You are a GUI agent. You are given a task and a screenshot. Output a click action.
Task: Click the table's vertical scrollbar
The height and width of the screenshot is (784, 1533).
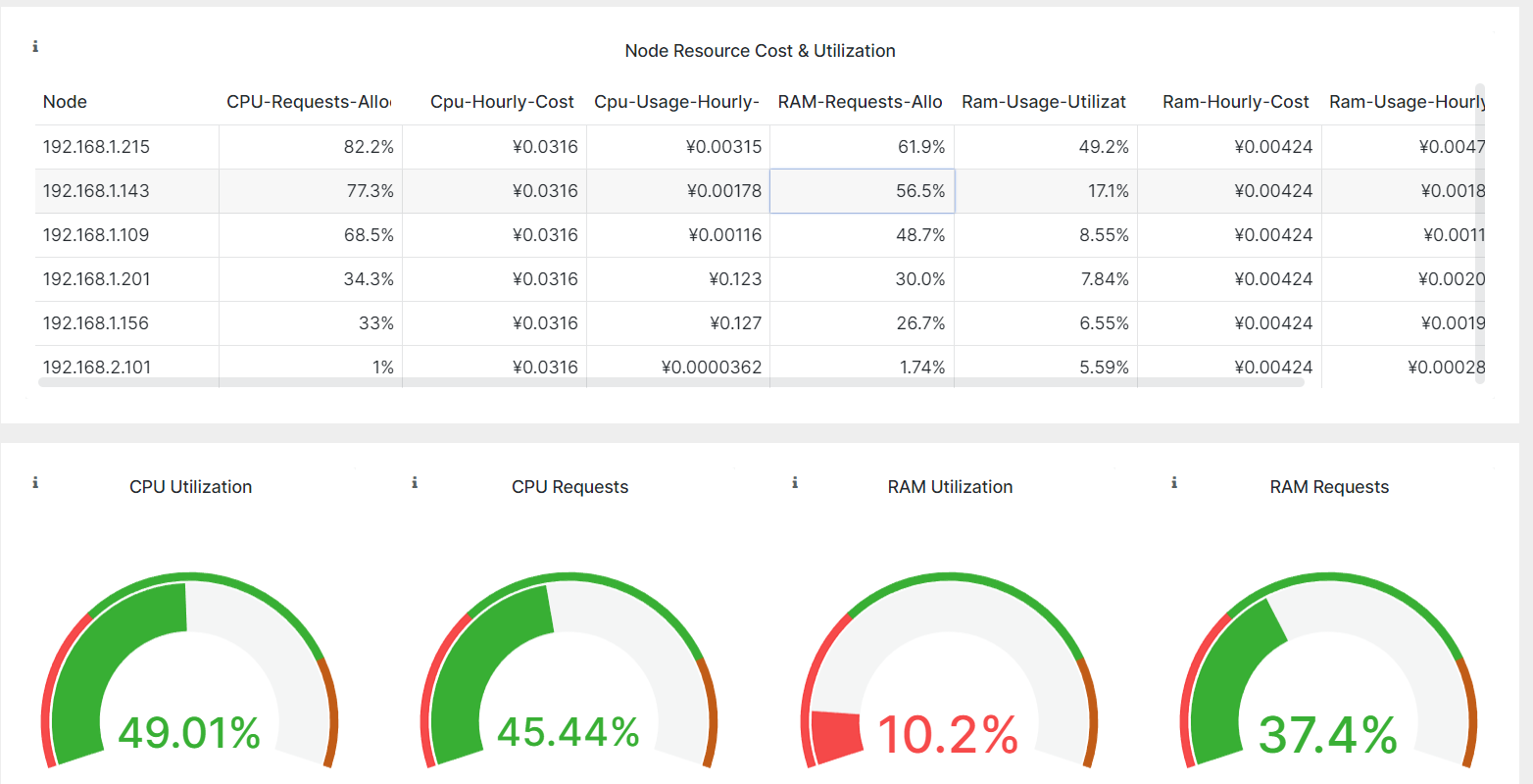[x=1480, y=233]
